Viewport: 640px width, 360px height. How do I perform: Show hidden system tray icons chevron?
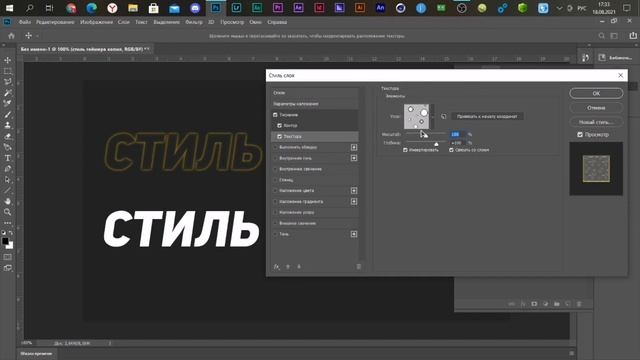559,8
